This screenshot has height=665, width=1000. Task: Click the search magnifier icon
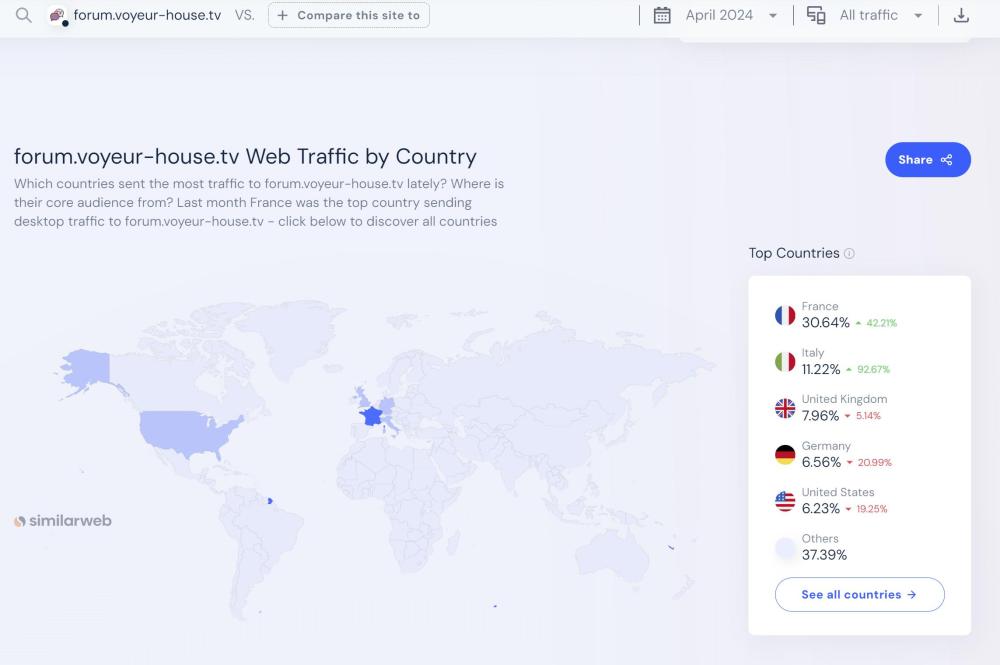click(x=24, y=15)
